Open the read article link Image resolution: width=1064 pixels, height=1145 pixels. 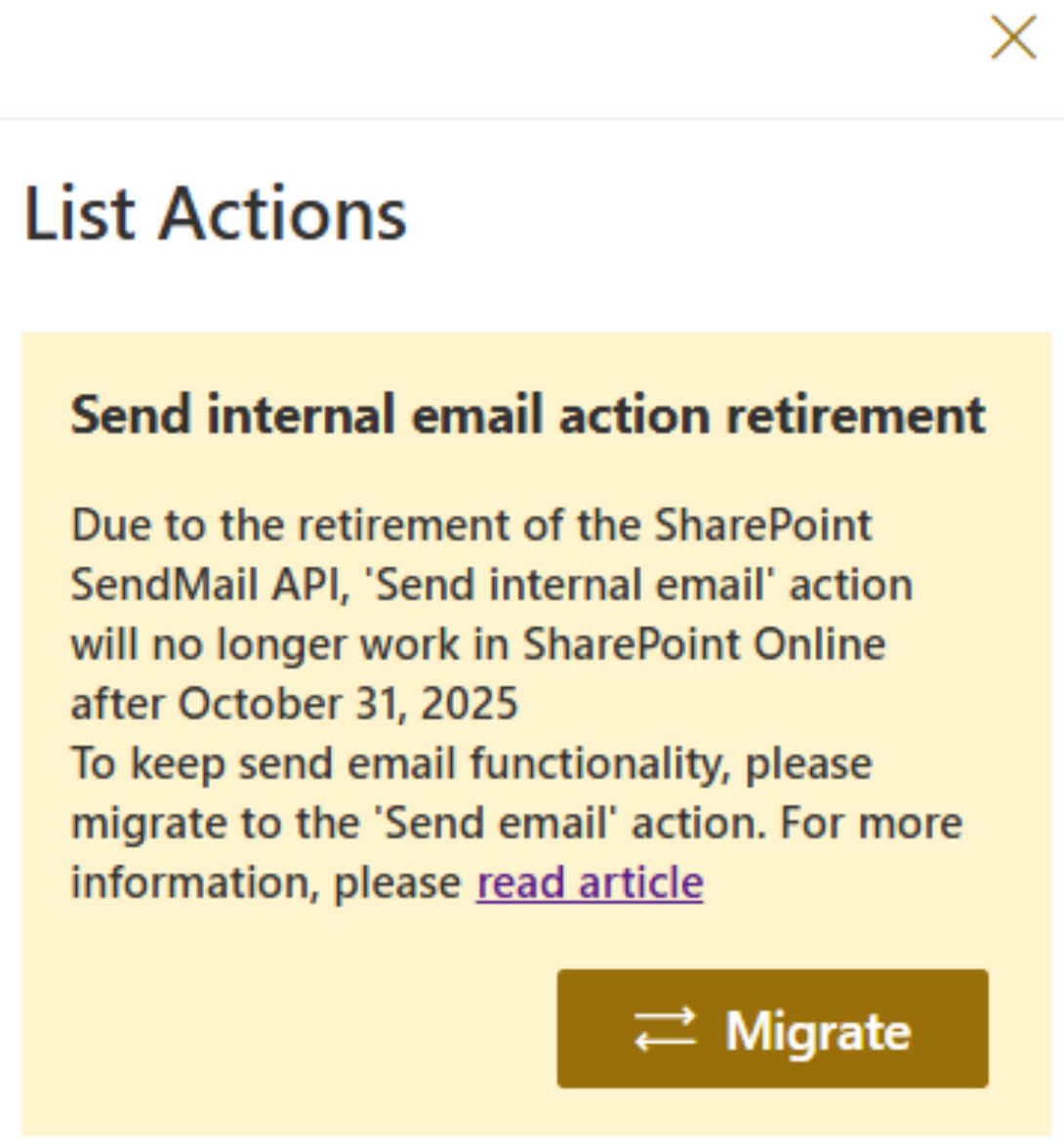[x=590, y=882]
